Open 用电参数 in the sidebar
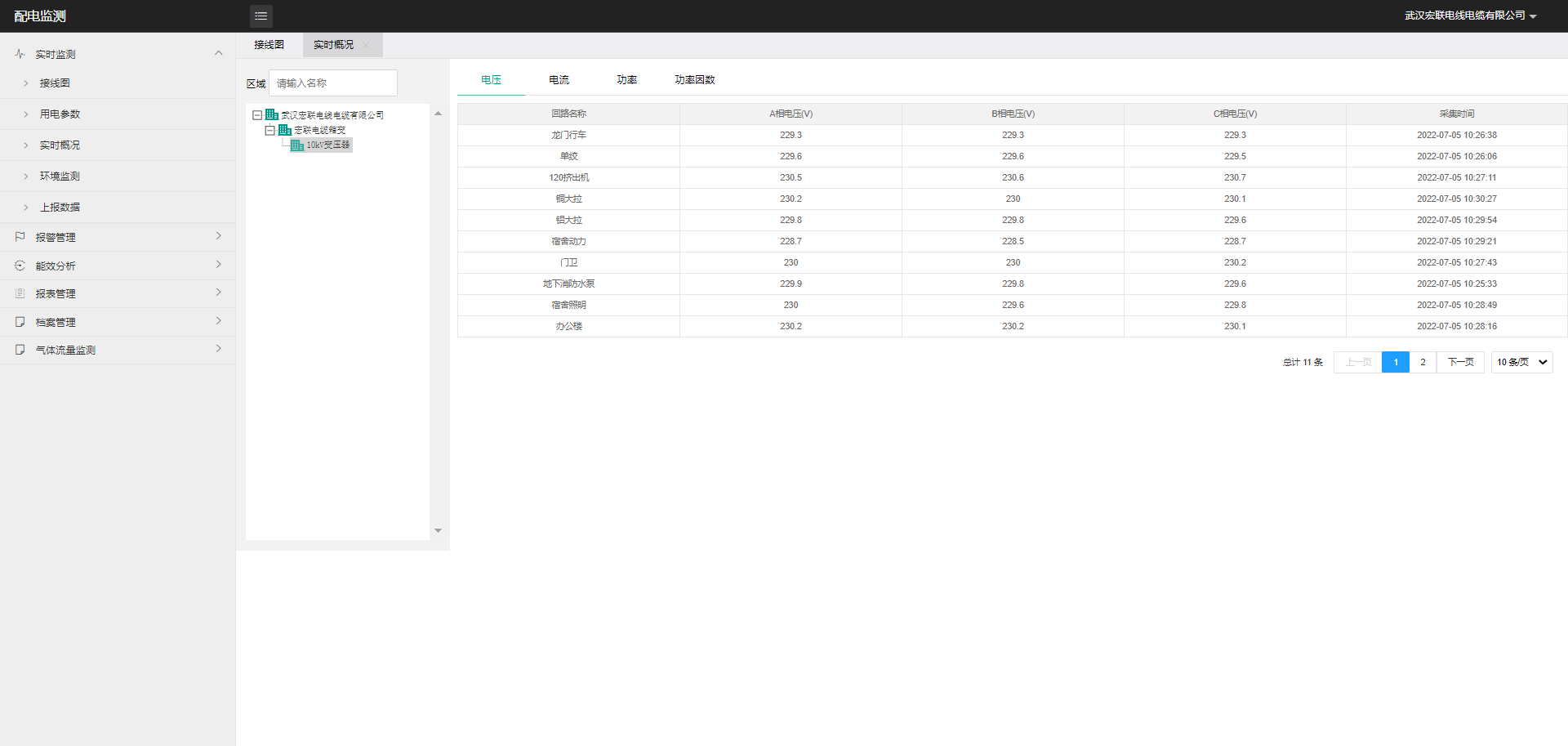 click(x=60, y=114)
